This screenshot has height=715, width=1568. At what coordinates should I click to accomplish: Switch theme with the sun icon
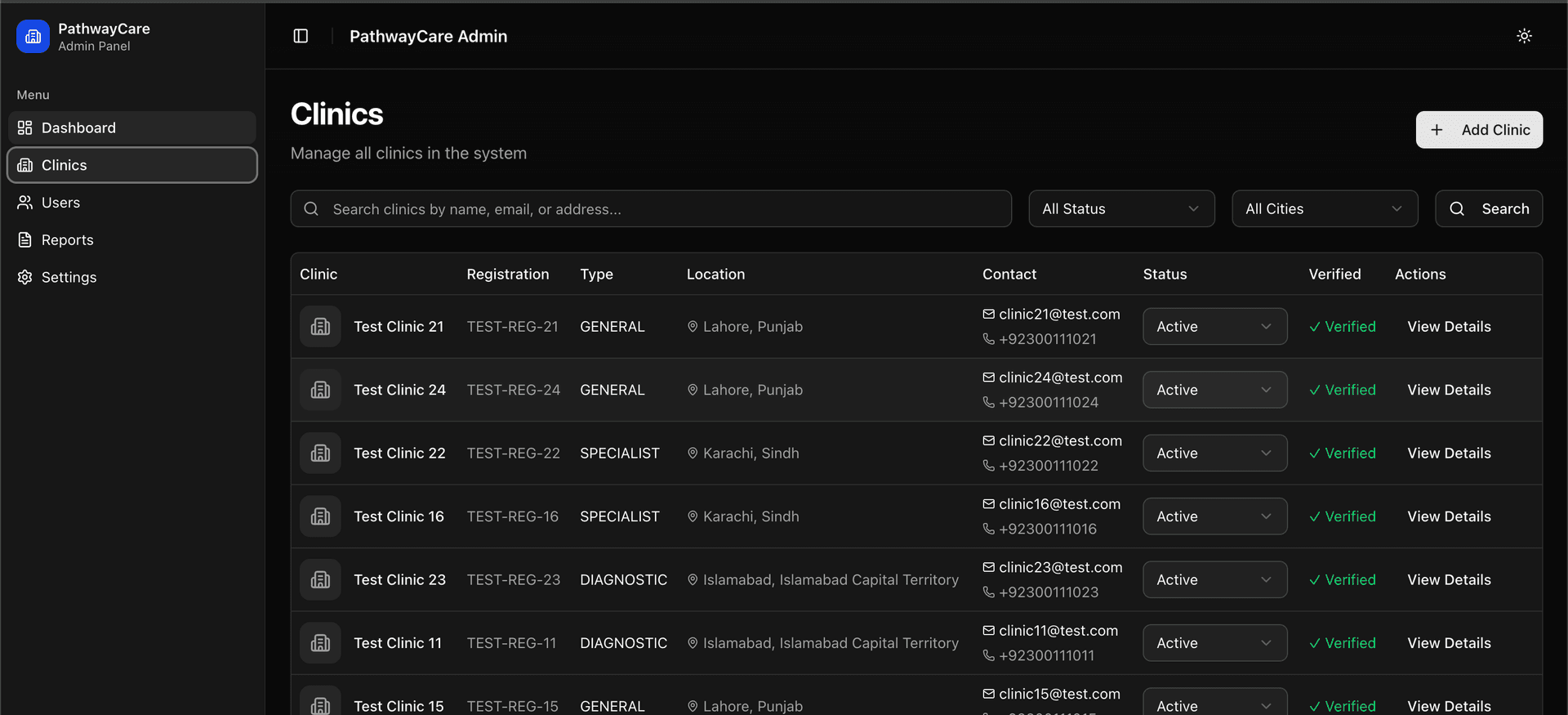pos(1524,36)
